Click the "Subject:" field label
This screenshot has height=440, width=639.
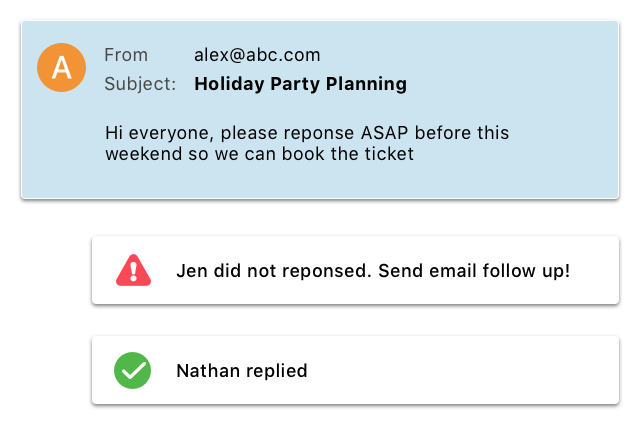tap(140, 84)
